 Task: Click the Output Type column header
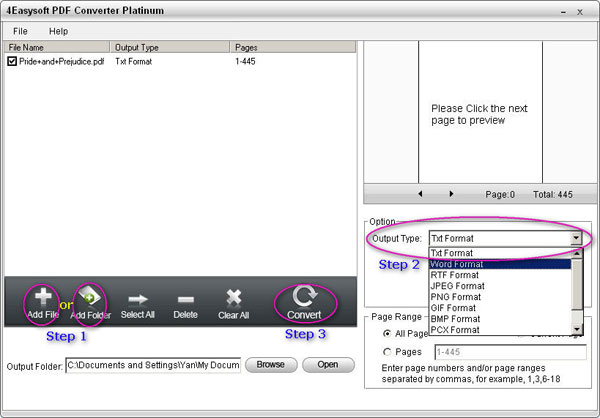click(x=170, y=47)
